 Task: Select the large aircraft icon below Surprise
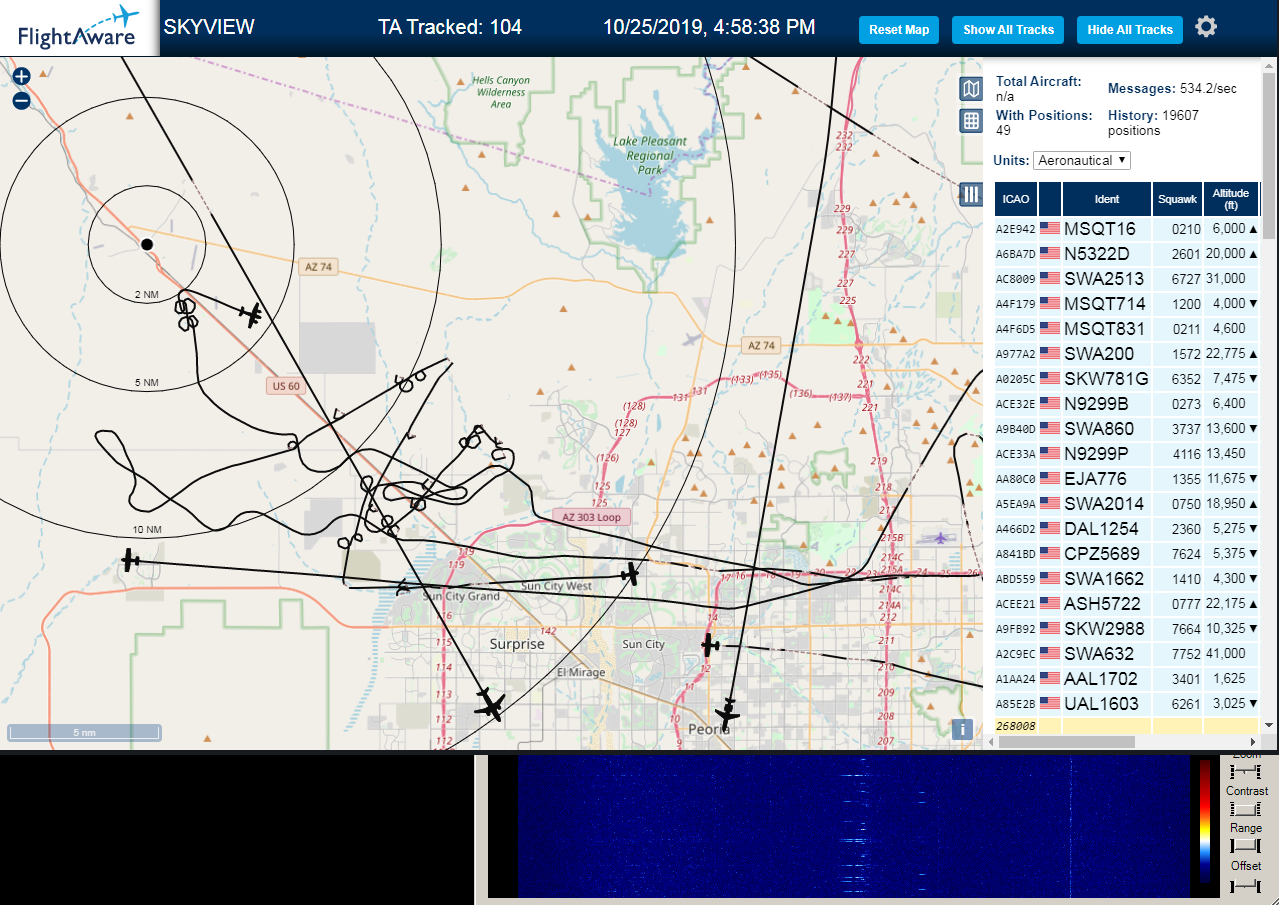490,704
